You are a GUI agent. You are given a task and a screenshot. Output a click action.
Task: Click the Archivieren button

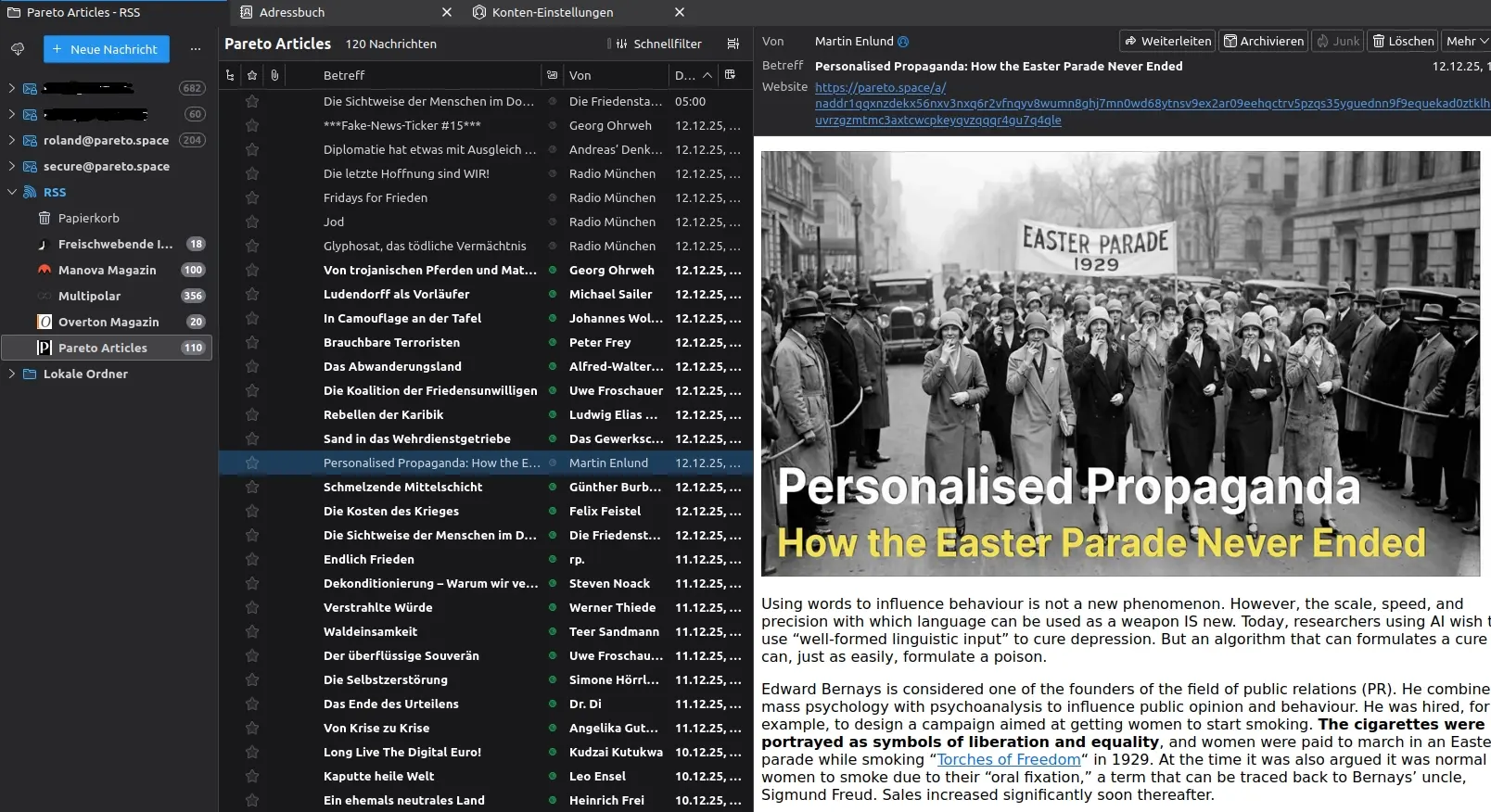click(x=1263, y=41)
